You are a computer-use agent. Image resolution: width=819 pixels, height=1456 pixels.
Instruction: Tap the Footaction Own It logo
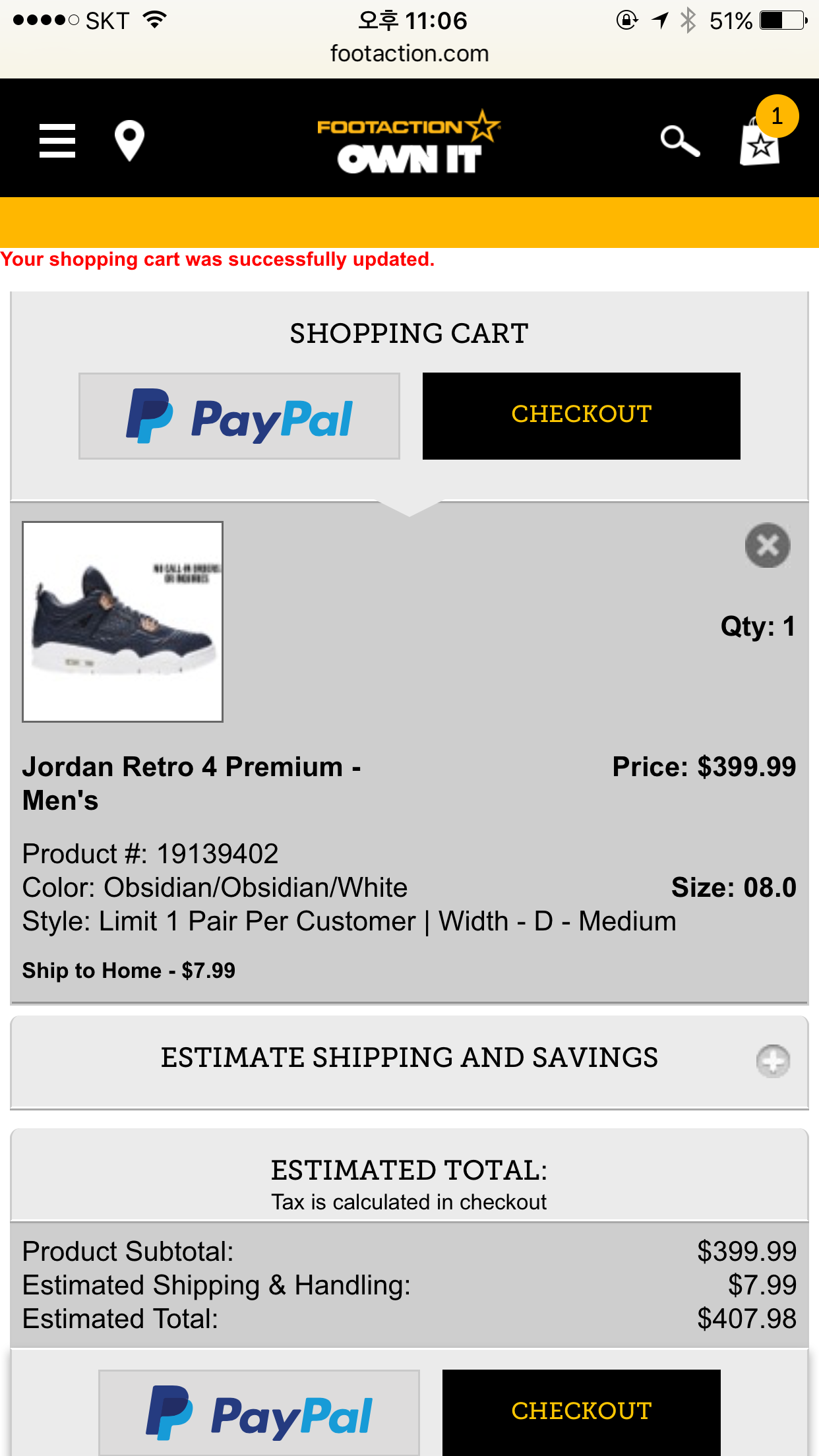409,142
